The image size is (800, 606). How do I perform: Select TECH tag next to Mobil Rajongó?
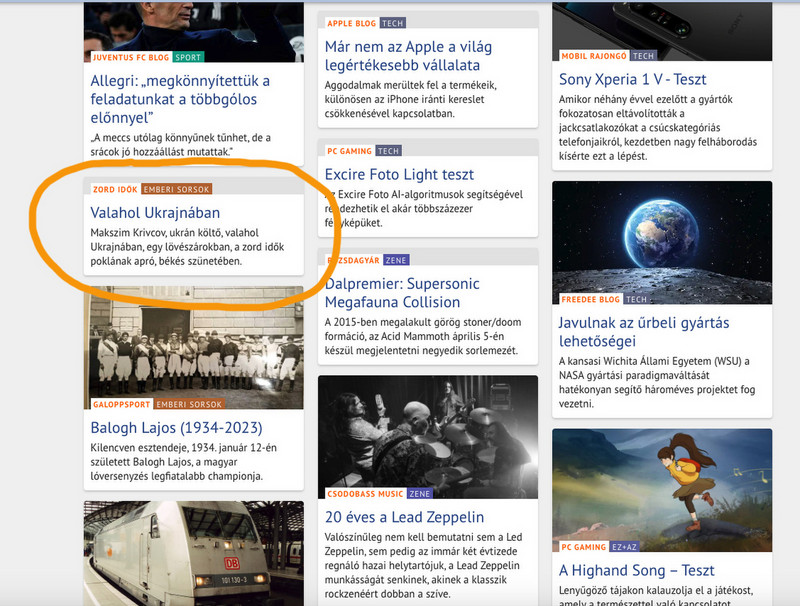click(643, 56)
